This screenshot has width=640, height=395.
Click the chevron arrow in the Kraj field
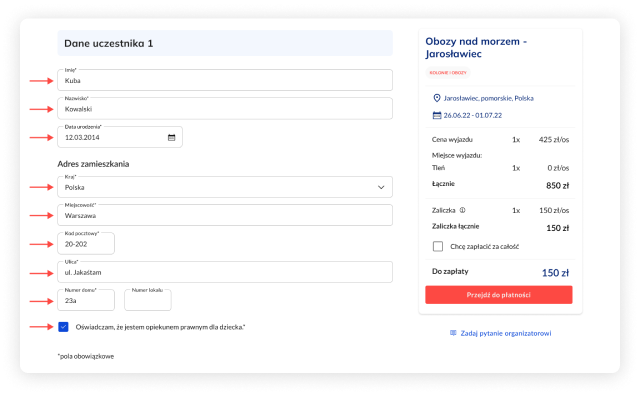(x=381, y=187)
